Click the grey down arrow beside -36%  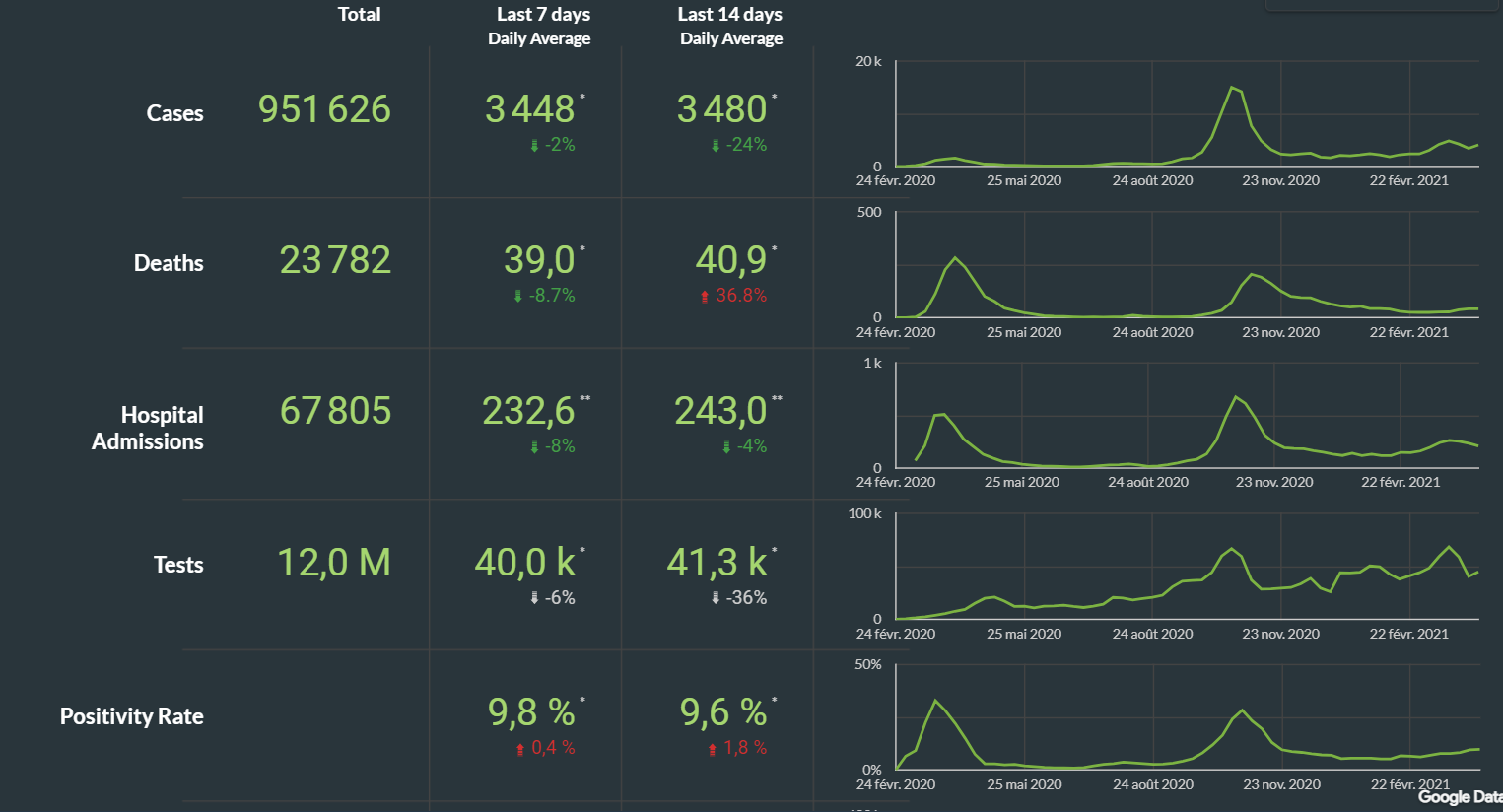pyautogui.click(x=716, y=598)
